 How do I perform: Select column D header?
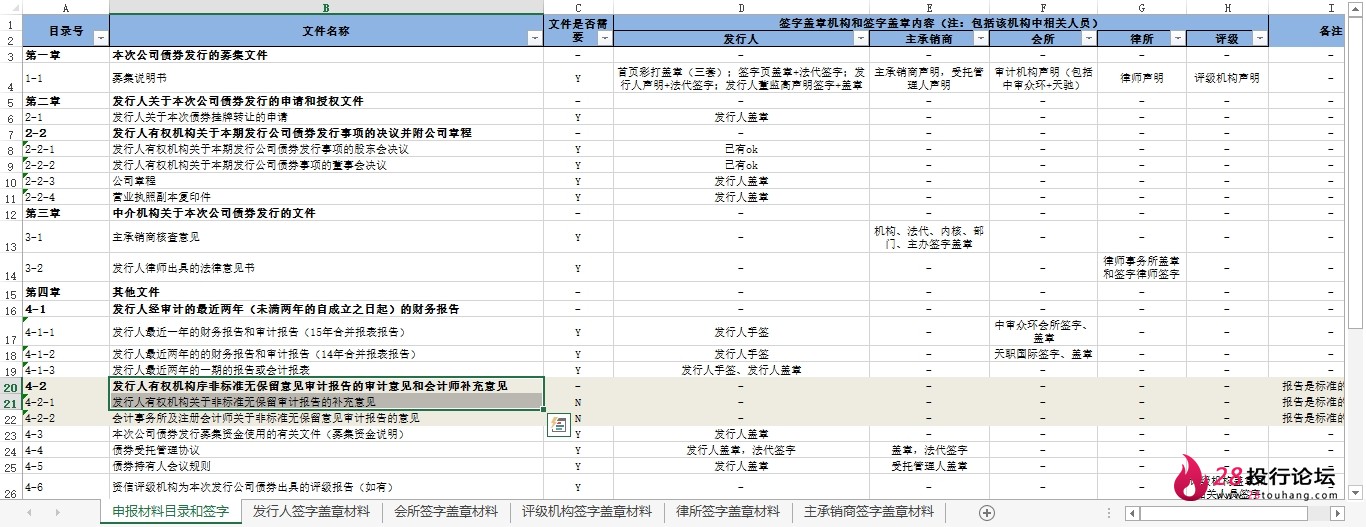pos(741,7)
